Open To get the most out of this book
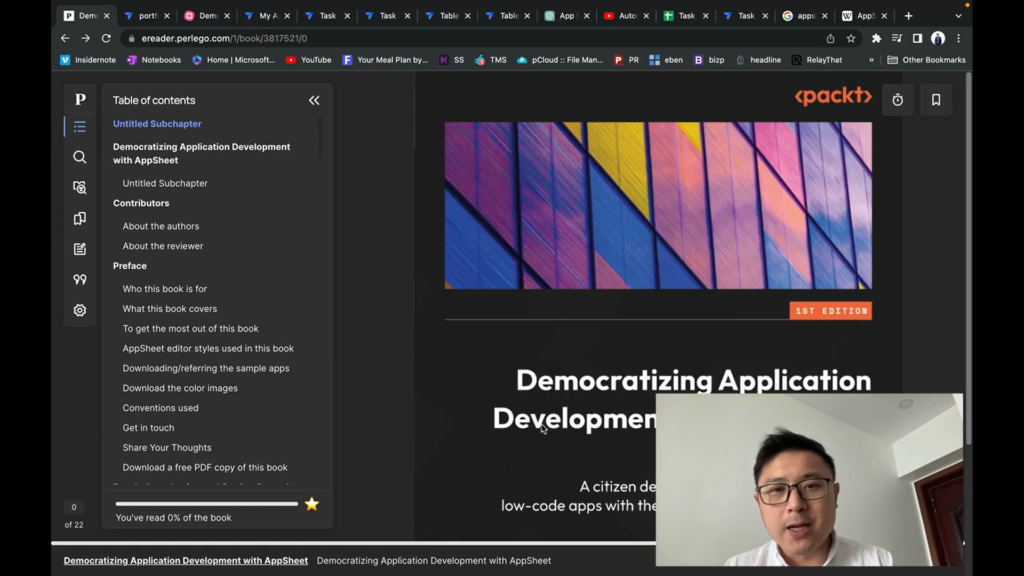 191,328
